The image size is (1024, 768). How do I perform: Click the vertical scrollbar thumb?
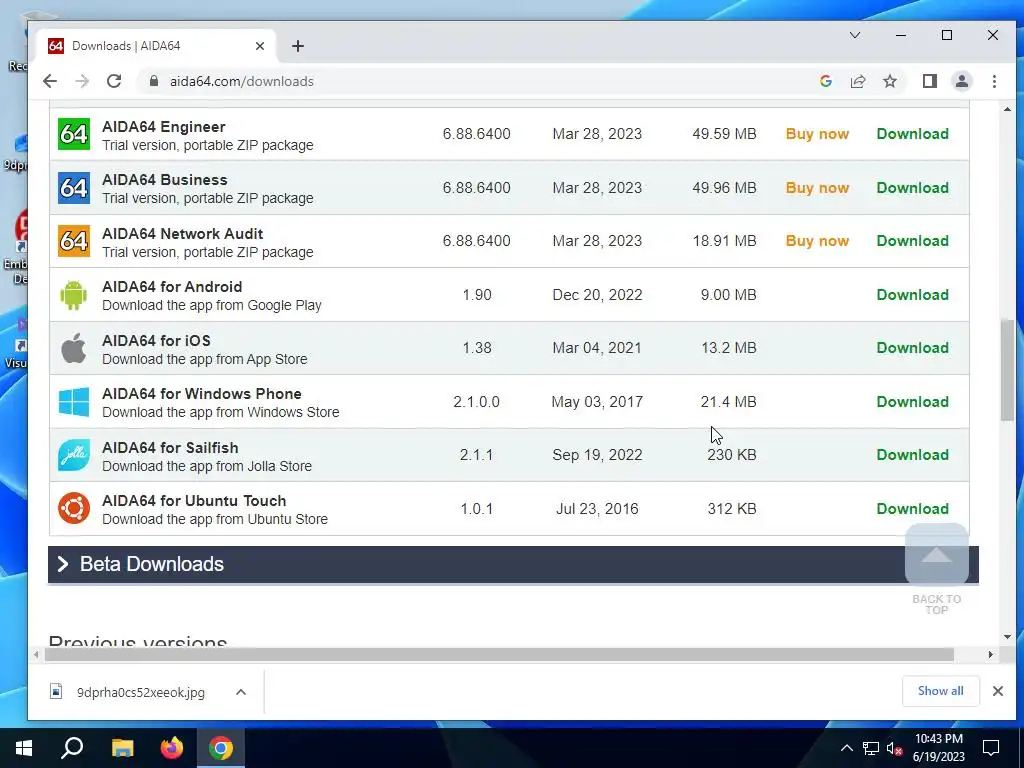click(x=1007, y=370)
